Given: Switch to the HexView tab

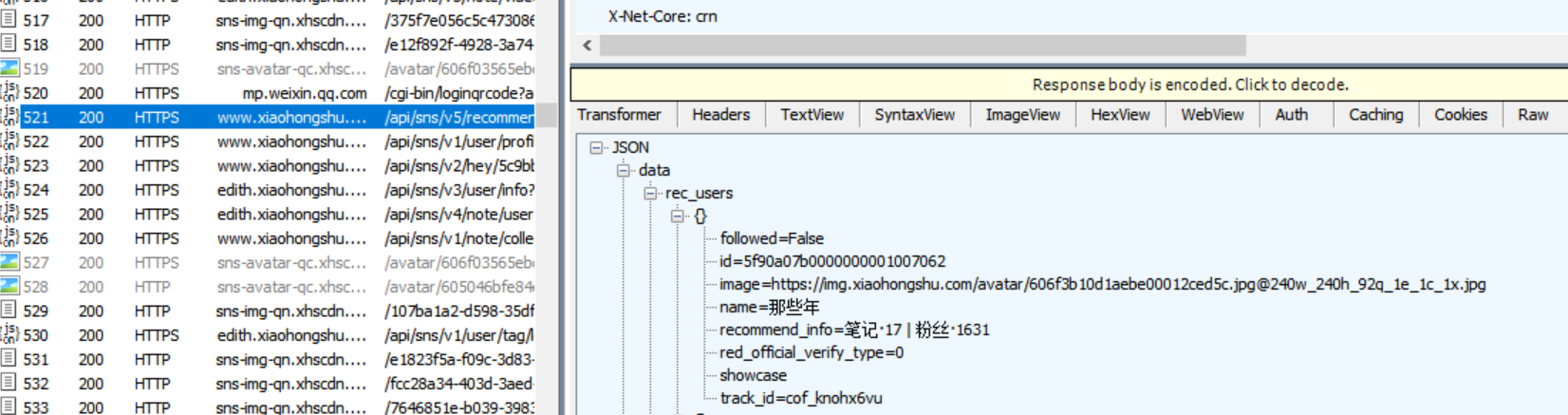Looking at the screenshot, I should tap(1120, 115).
